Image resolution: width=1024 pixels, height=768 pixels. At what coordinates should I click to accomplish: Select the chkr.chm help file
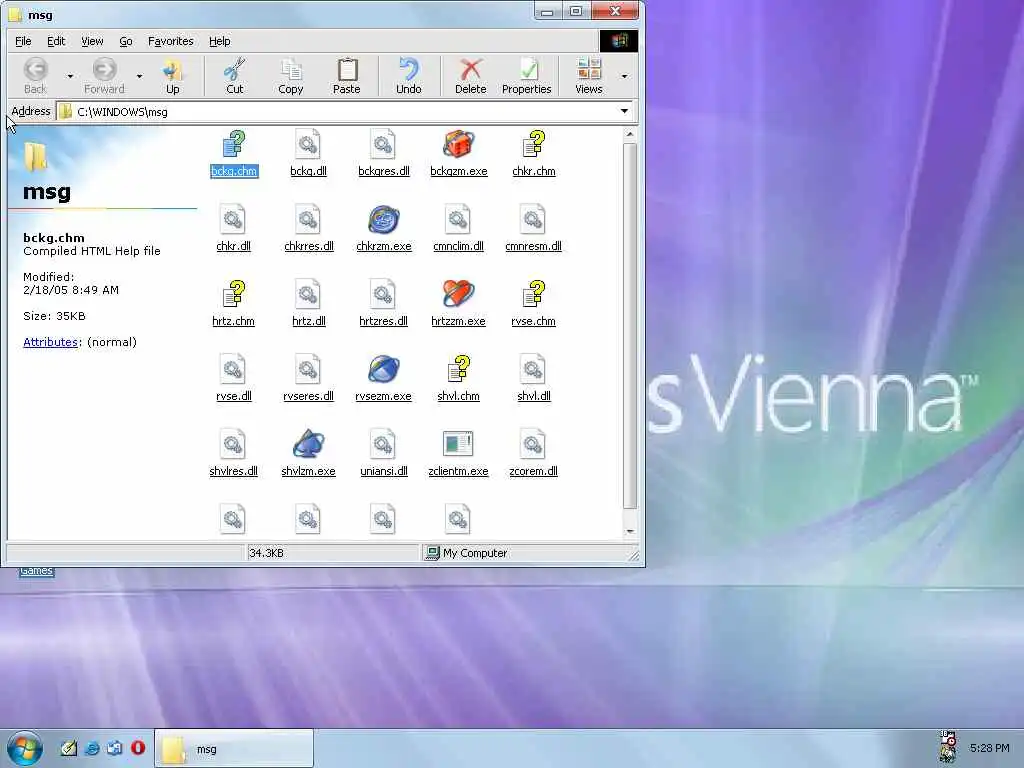[534, 154]
